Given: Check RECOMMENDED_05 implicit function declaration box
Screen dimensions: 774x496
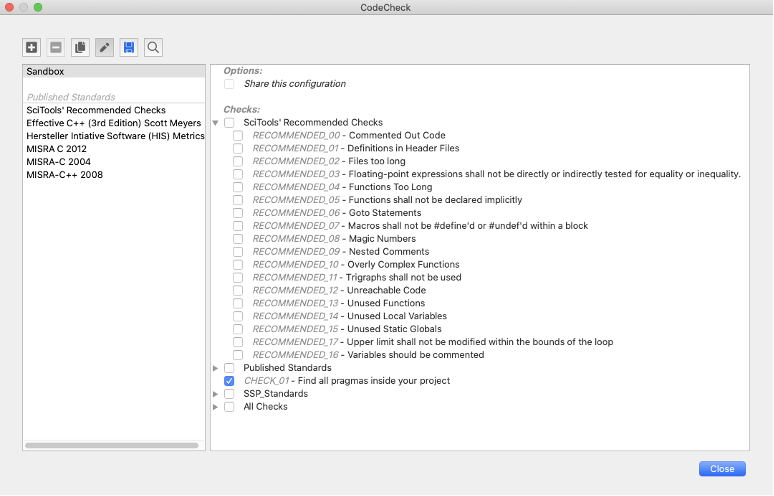Looking at the screenshot, I should pos(238,199).
